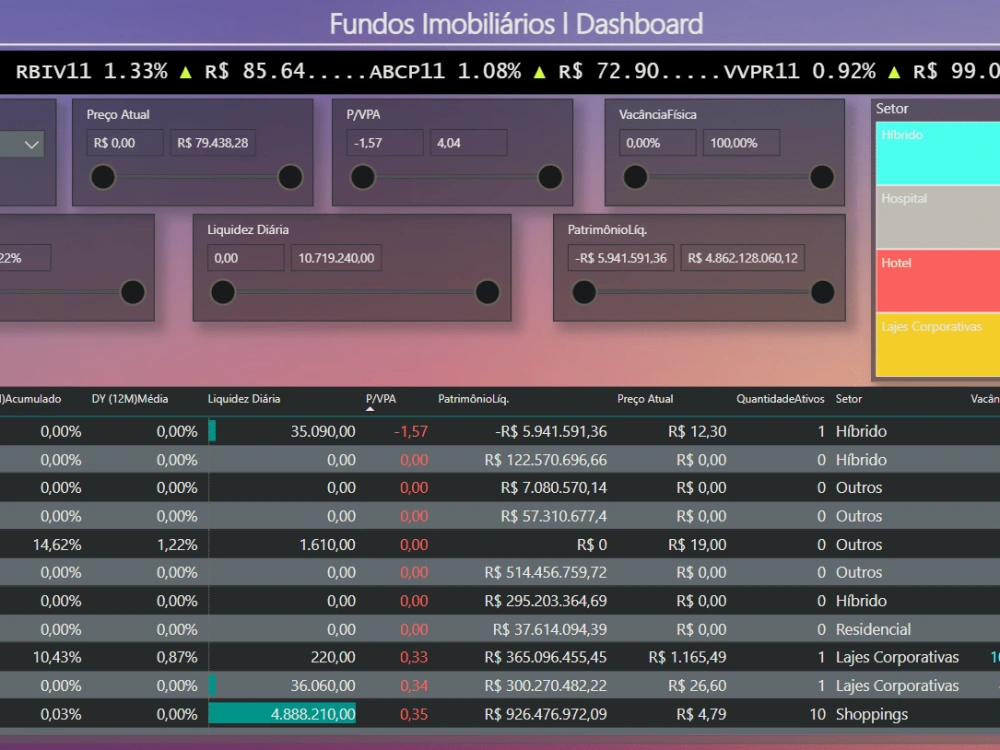Sort by Liquidez Diária column header
The height and width of the screenshot is (750, 1000).
[244, 399]
